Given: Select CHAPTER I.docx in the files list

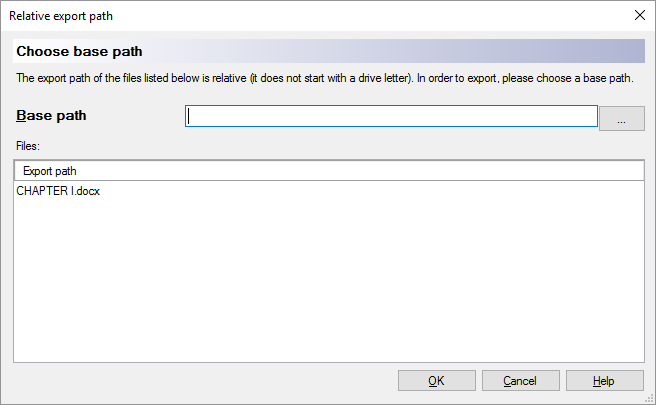Looking at the screenshot, I should tap(58, 191).
